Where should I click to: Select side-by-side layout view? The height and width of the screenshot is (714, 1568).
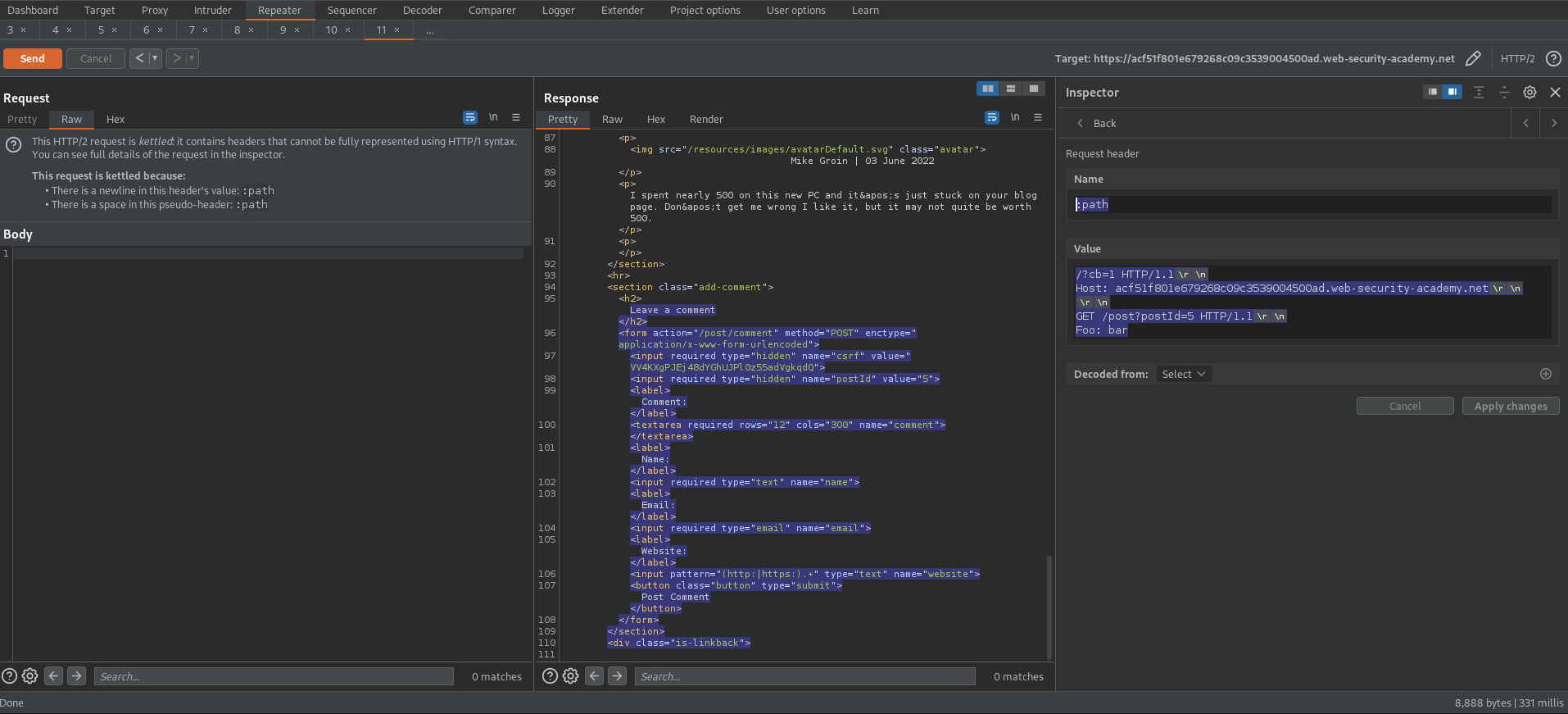988,89
